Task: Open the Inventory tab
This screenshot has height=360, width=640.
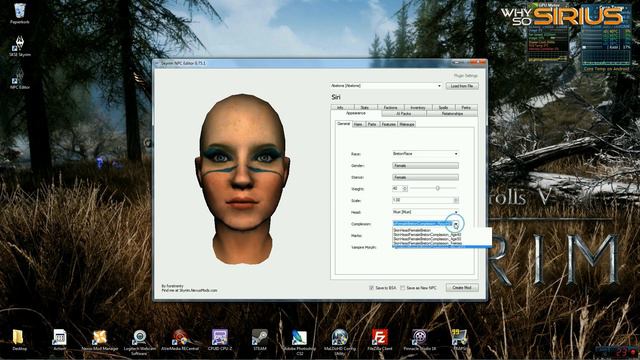Action: click(418, 108)
